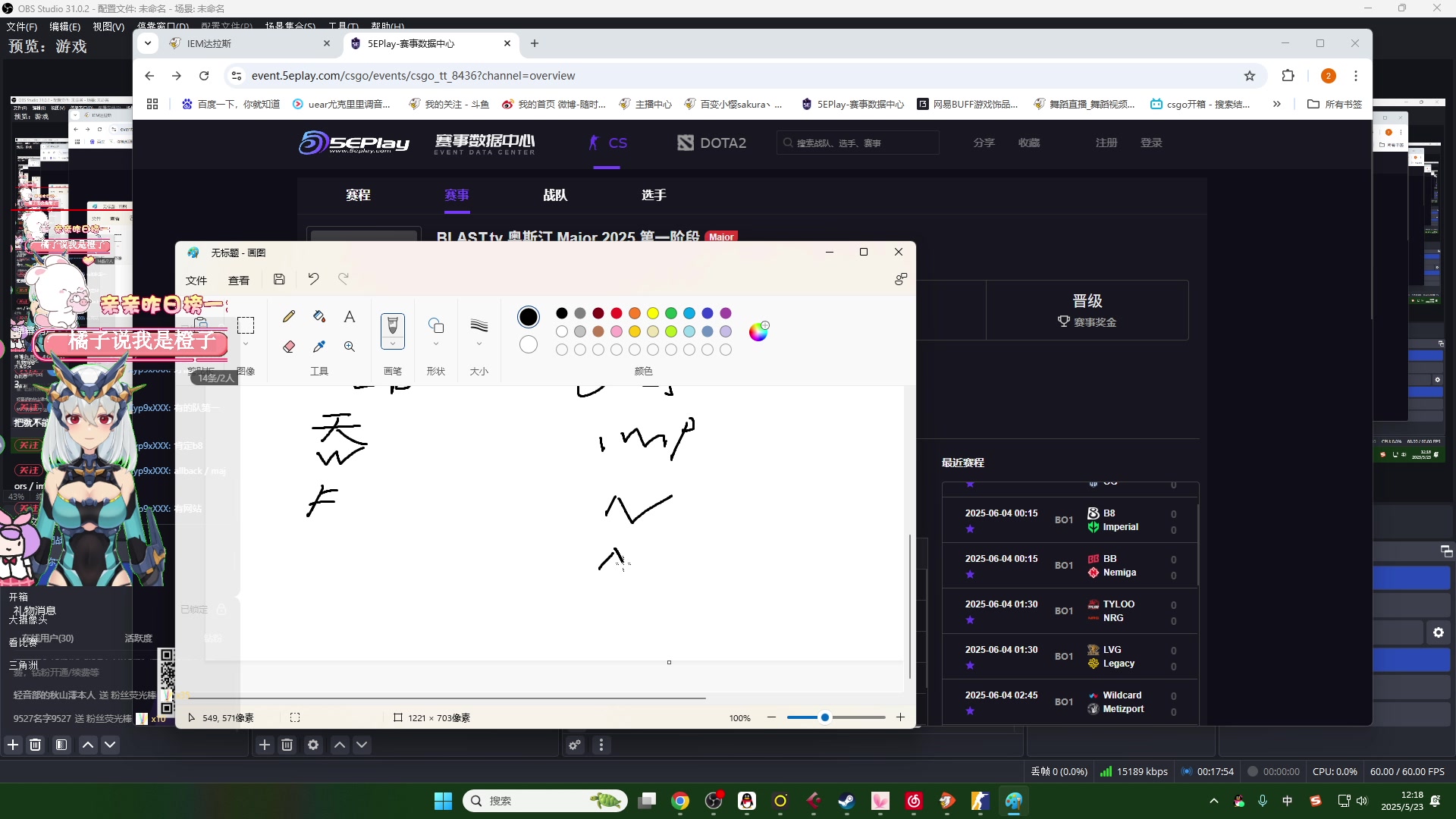Expand the brushes dropdown in Paint
Image resolution: width=1456 pixels, height=819 pixels.
click(x=393, y=344)
